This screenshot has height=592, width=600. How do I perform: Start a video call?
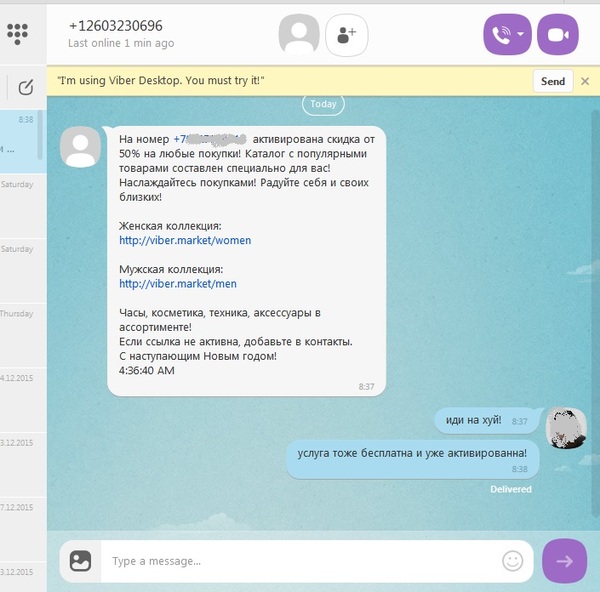pyautogui.click(x=557, y=35)
